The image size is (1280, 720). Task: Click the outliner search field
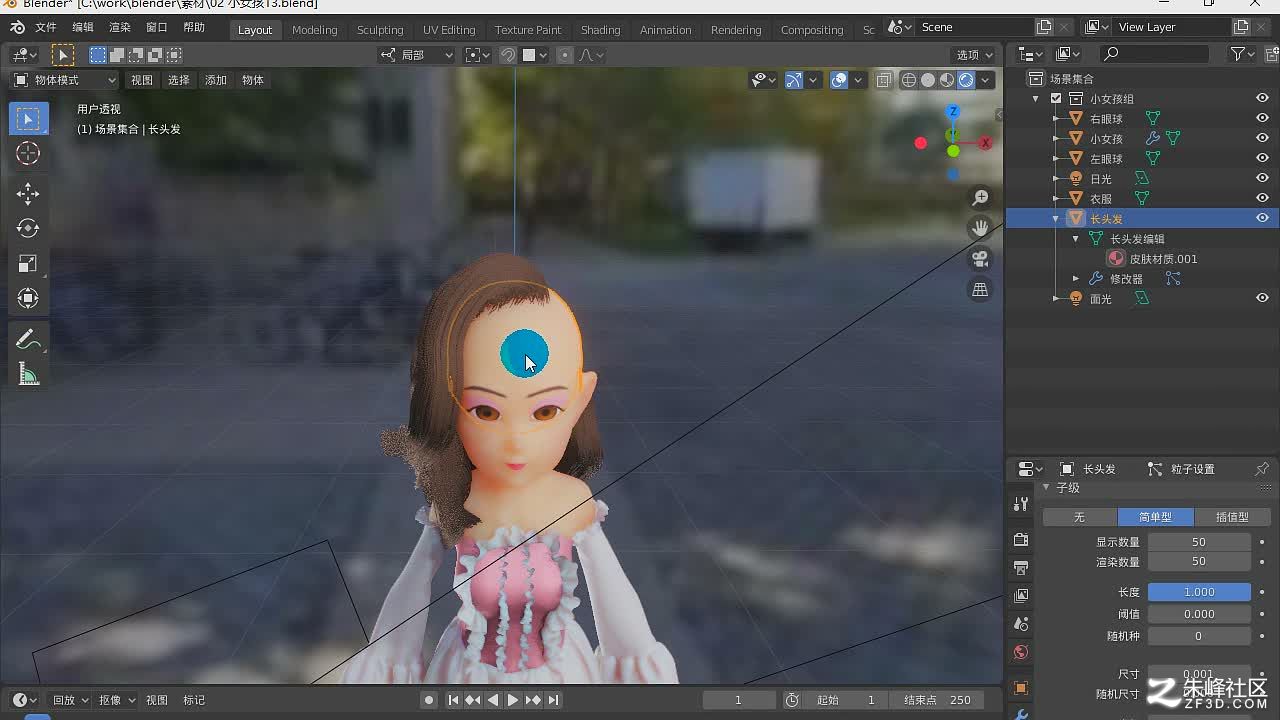coord(1155,54)
